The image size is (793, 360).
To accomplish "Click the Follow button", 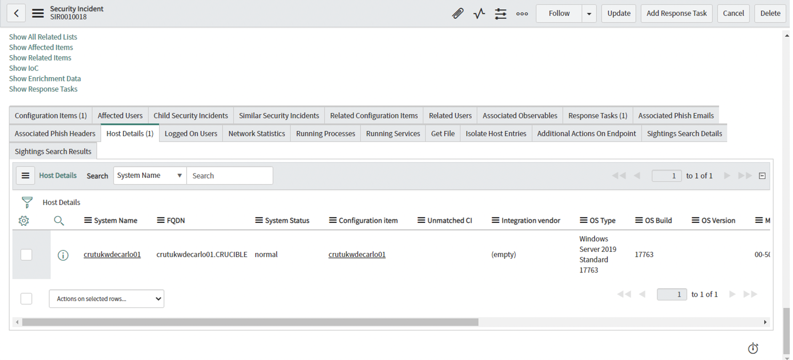I will (x=559, y=14).
